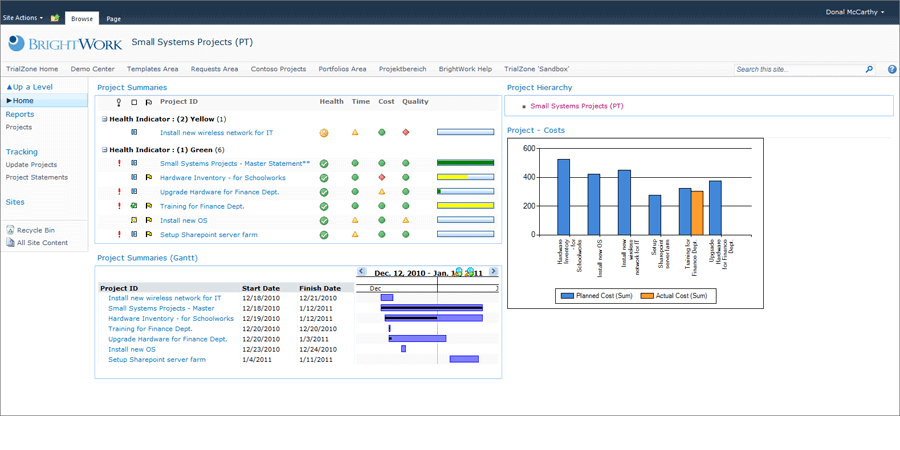Open TrialZone Home in top navigation
This screenshot has height=450, width=900.
[x=32, y=69]
